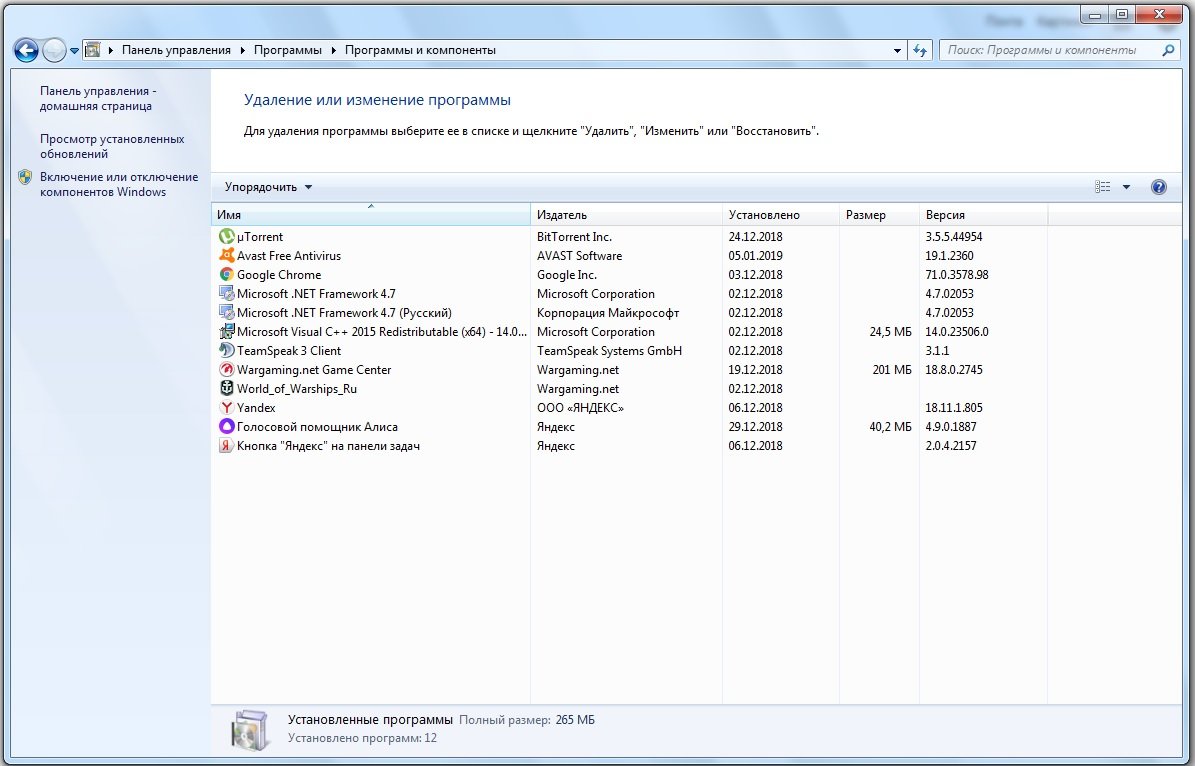
Task: Go back with the Back arrow button
Action: pyautogui.click(x=26, y=50)
